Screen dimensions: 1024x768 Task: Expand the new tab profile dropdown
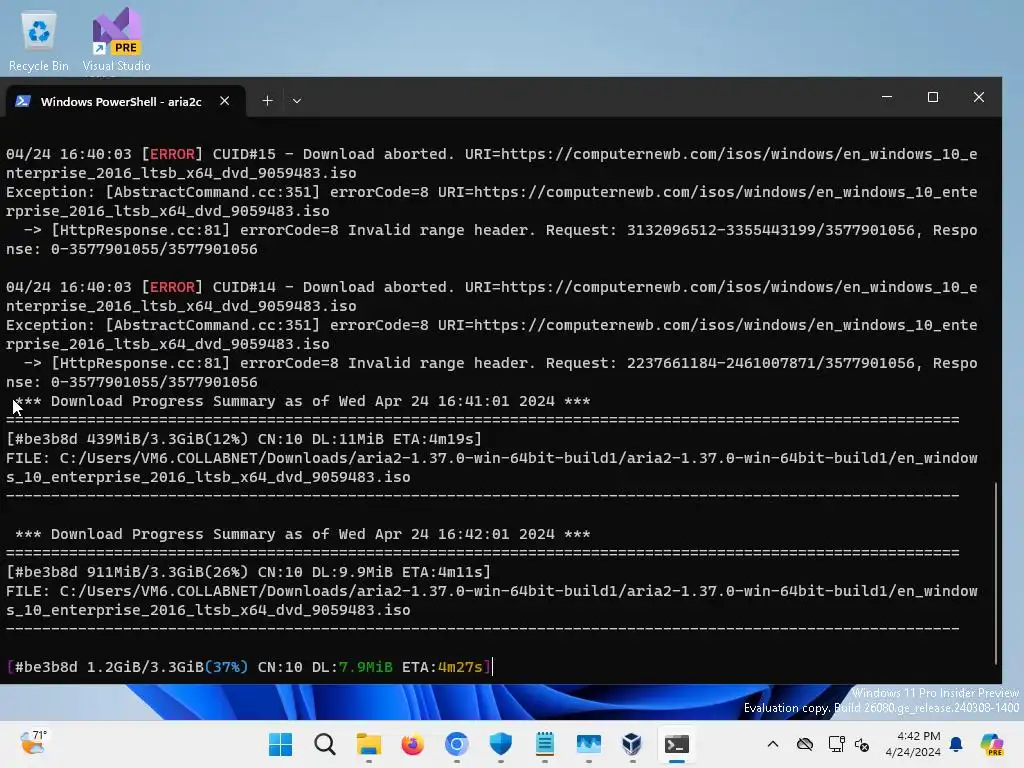(x=296, y=101)
